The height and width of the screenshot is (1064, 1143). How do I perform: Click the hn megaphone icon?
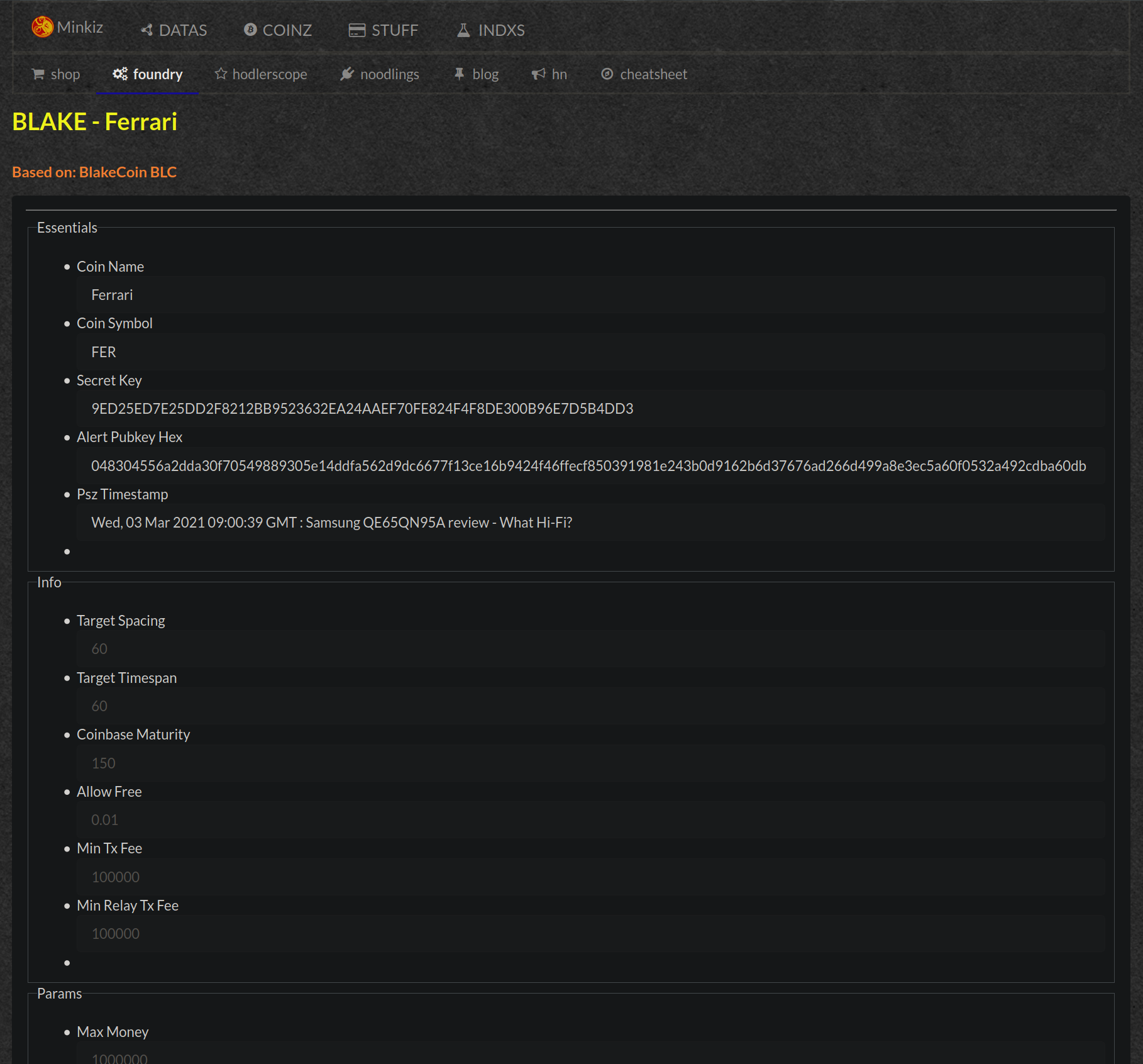tap(539, 74)
